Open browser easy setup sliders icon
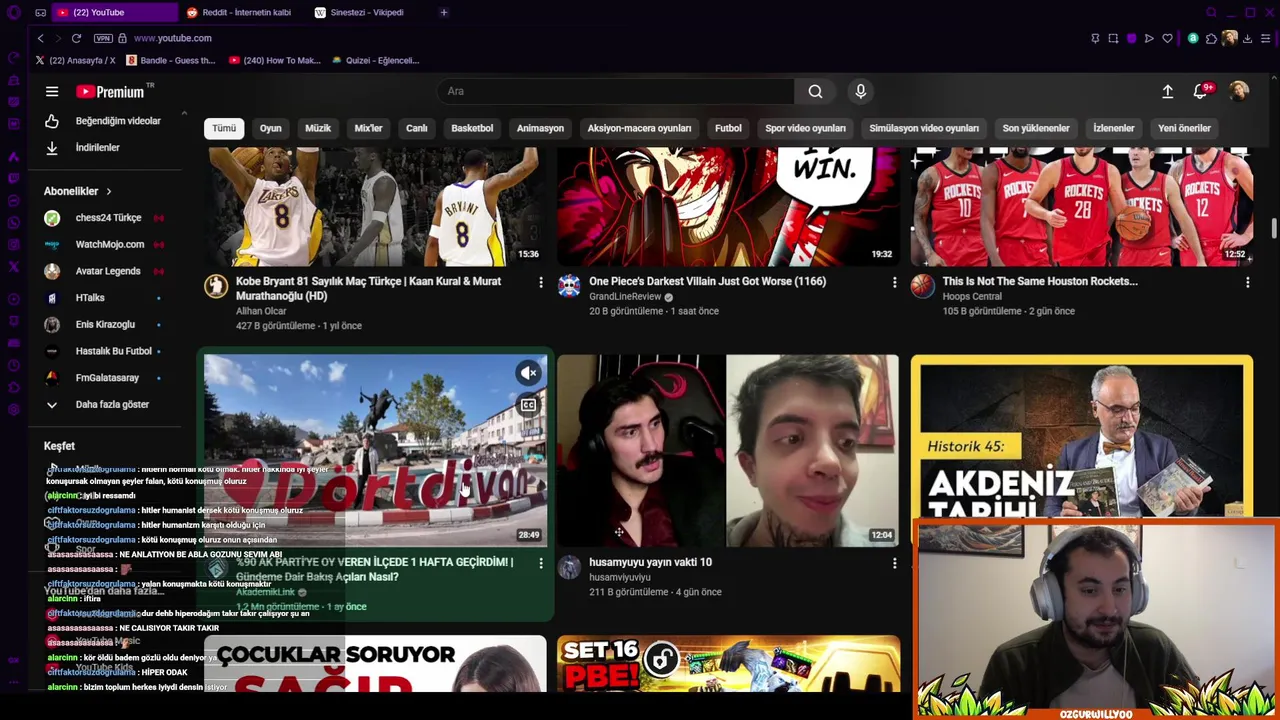Viewport: 1280px width, 720px height. click(x=1265, y=38)
